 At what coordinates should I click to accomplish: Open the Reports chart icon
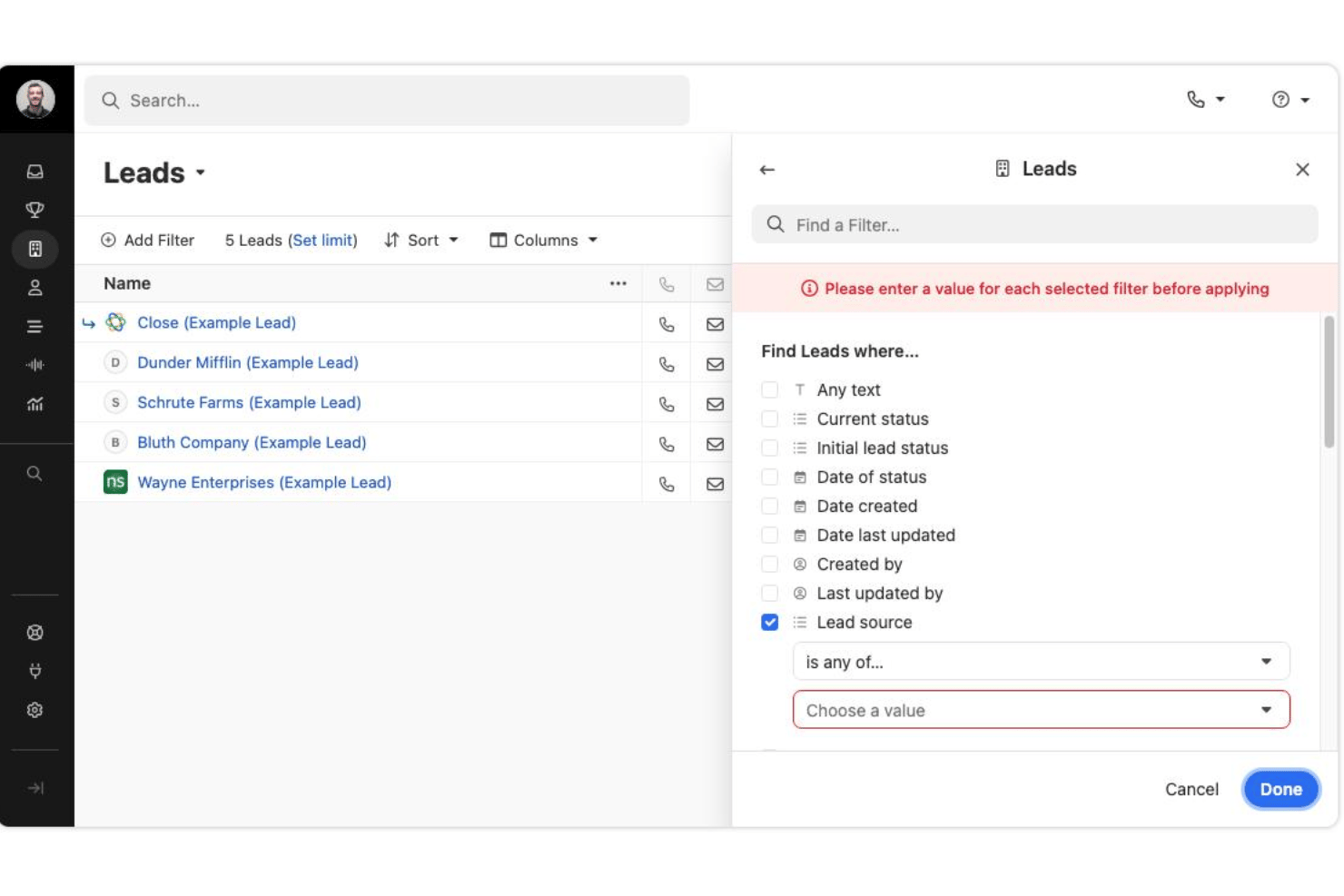(x=35, y=404)
